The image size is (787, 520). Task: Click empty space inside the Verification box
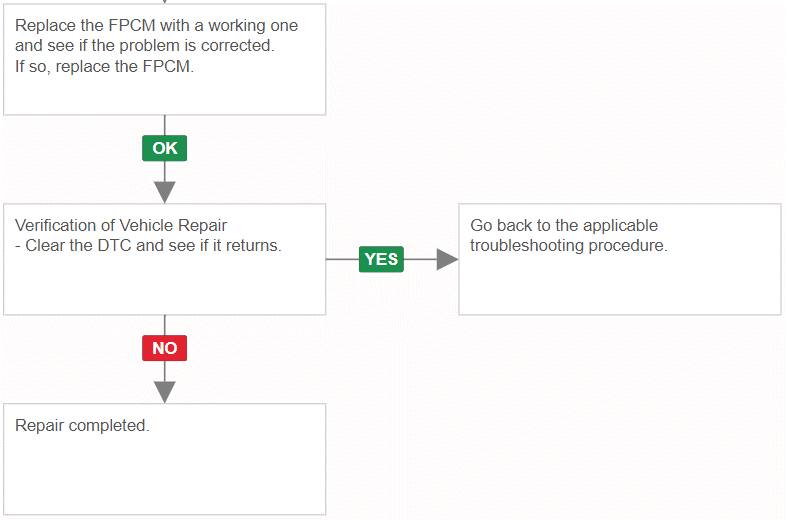165,286
